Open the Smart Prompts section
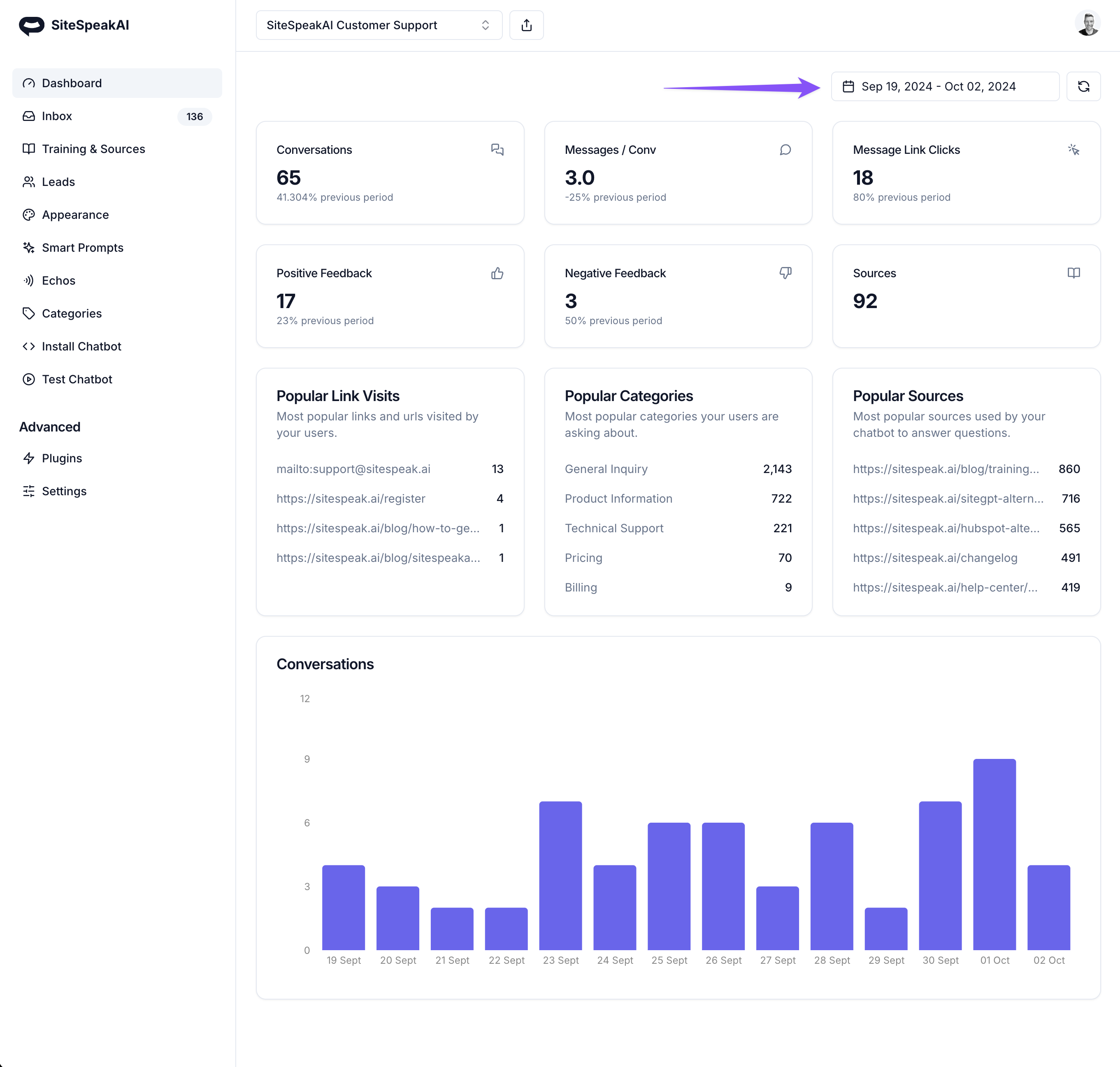Image resolution: width=1120 pixels, height=1067 pixels. tap(82, 248)
